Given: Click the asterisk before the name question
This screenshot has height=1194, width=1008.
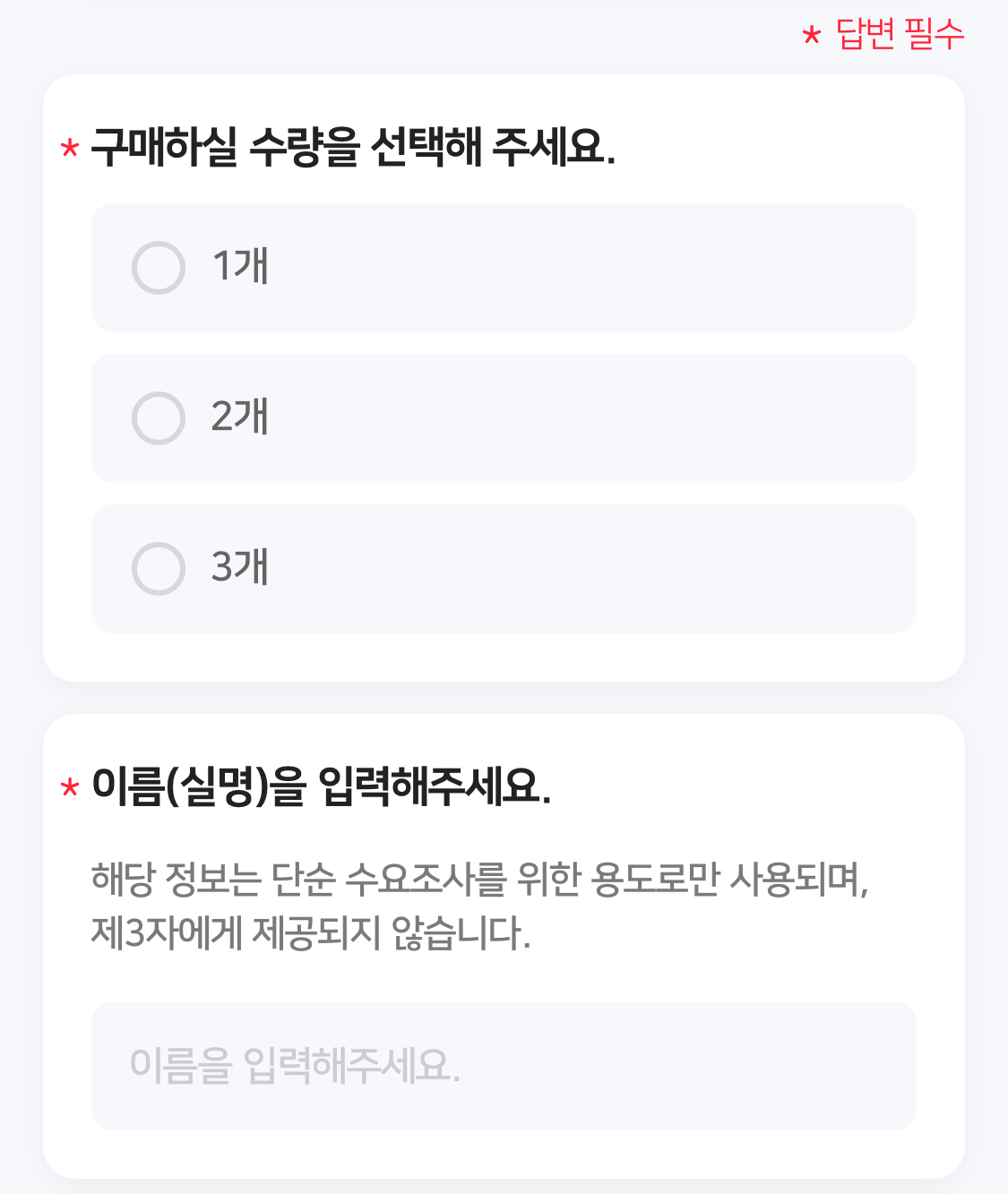Looking at the screenshot, I should pyautogui.click(x=70, y=789).
